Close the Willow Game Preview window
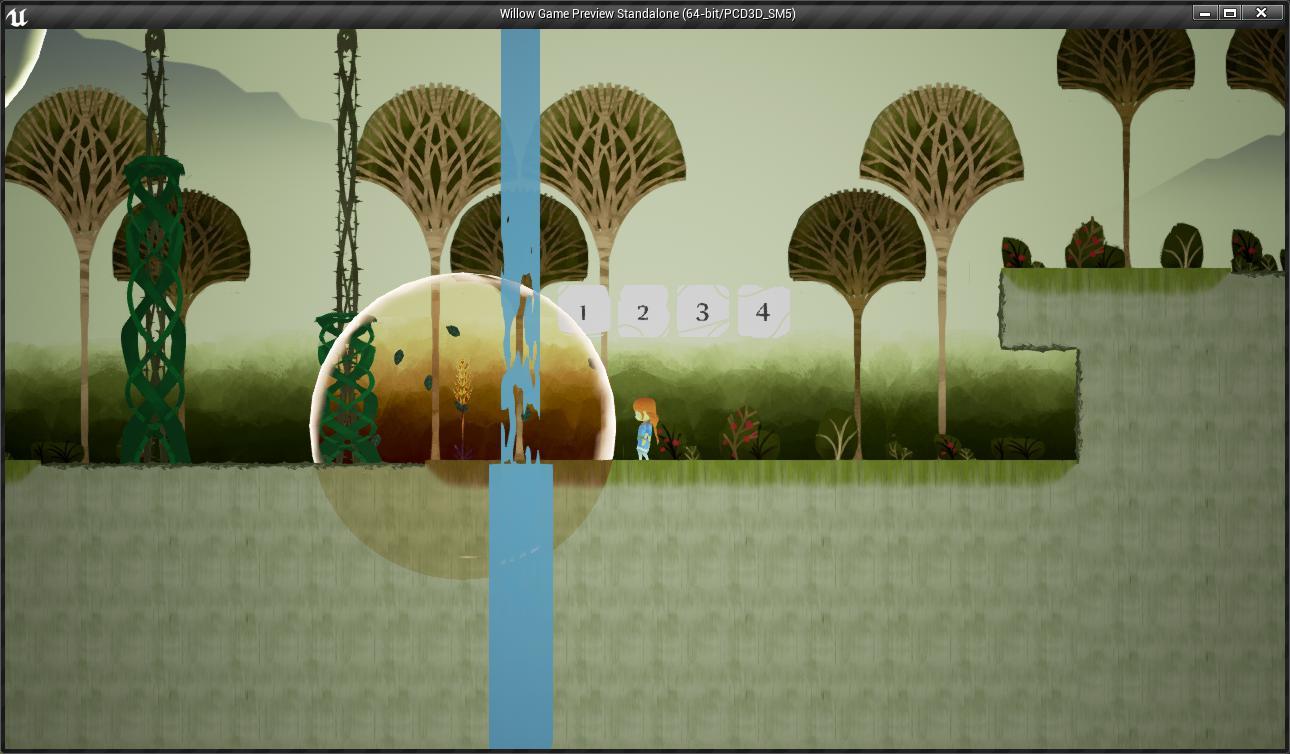Screen dimensions: 1290x754 click(x=1262, y=13)
